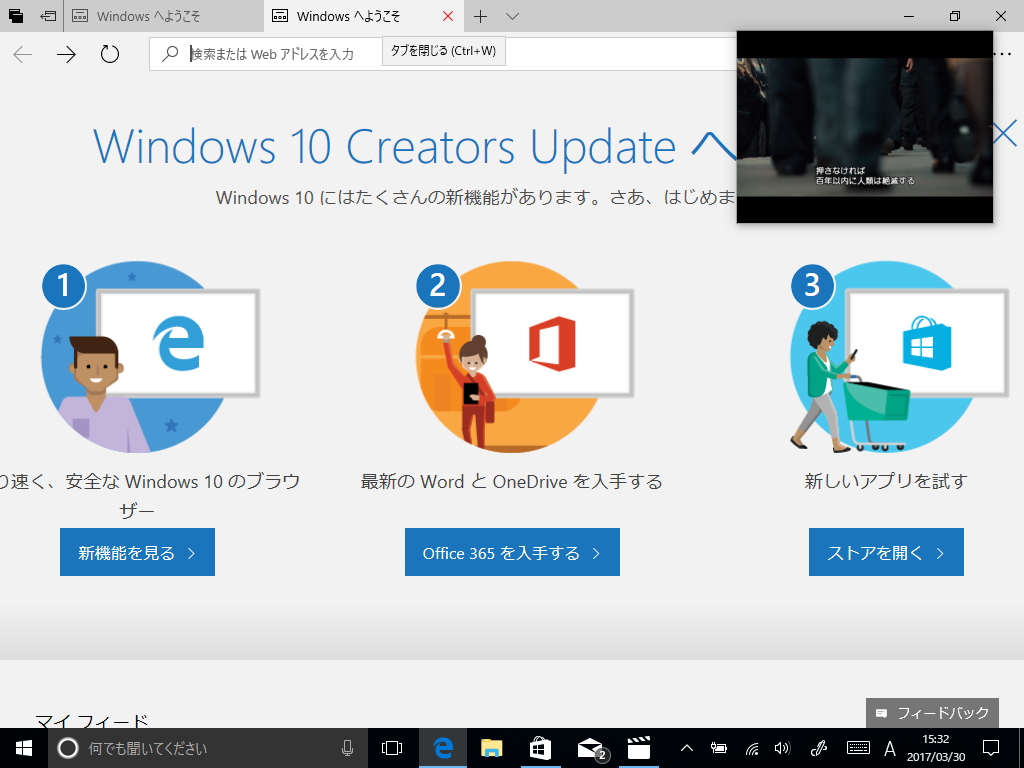This screenshot has height=768, width=1024.
Task: Open Task View in taskbar
Action: tap(392, 748)
